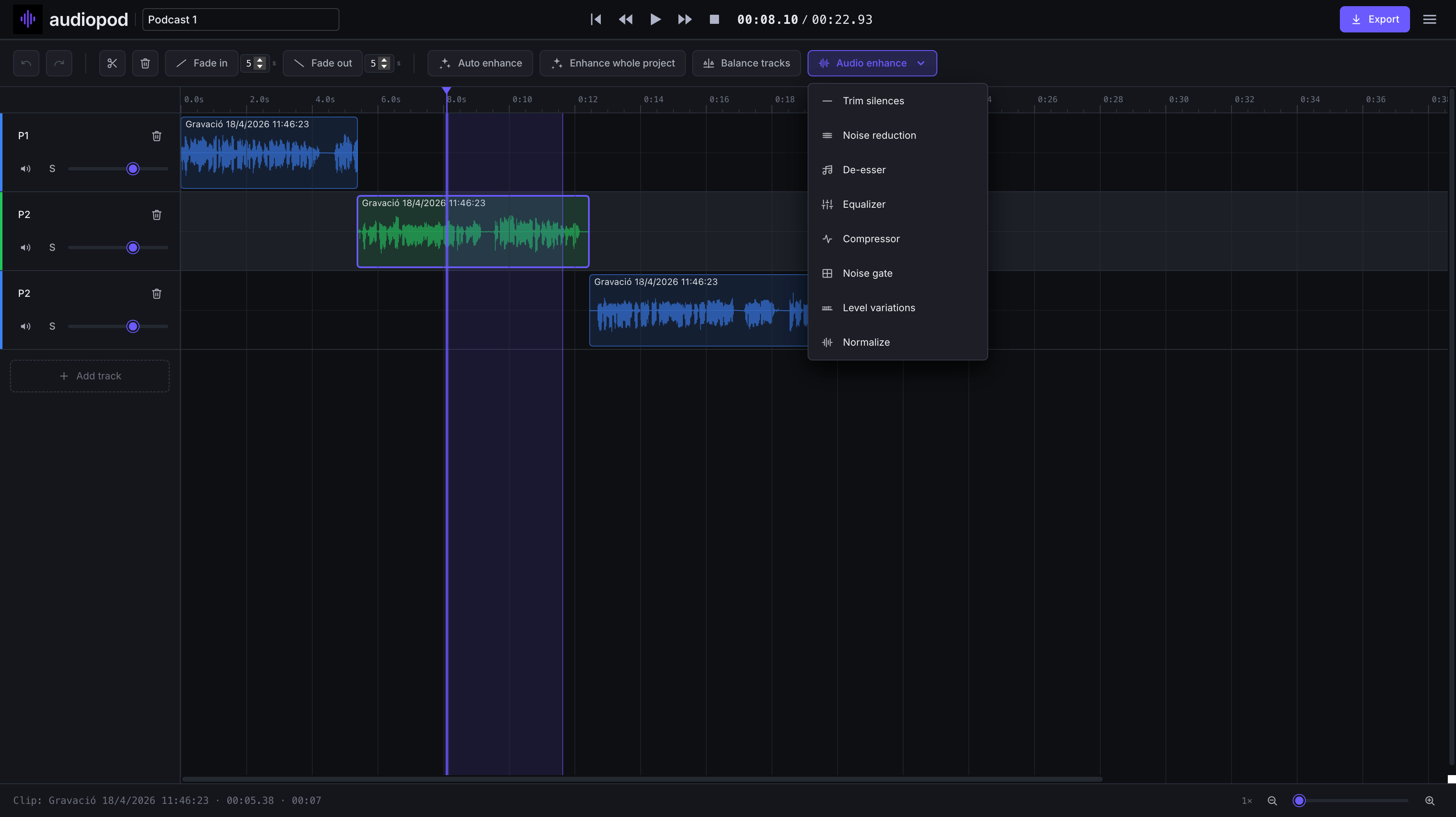Edit the Podcast 1 project name
1456x817 pixels.
tap(241, 19)
